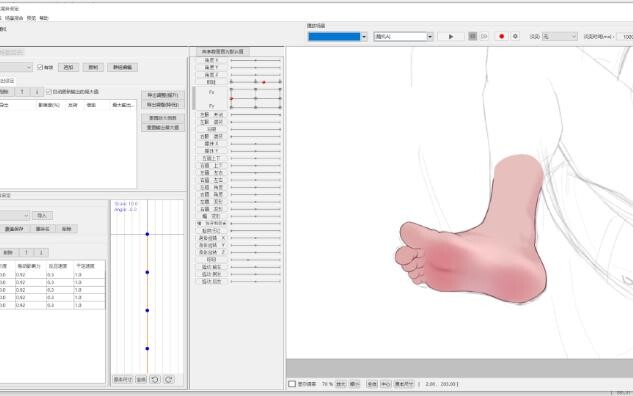Image resolution: width=633 pixels, height=396 pixels.
Task: Toggle the loop icon next to stop
Action: 484,36
